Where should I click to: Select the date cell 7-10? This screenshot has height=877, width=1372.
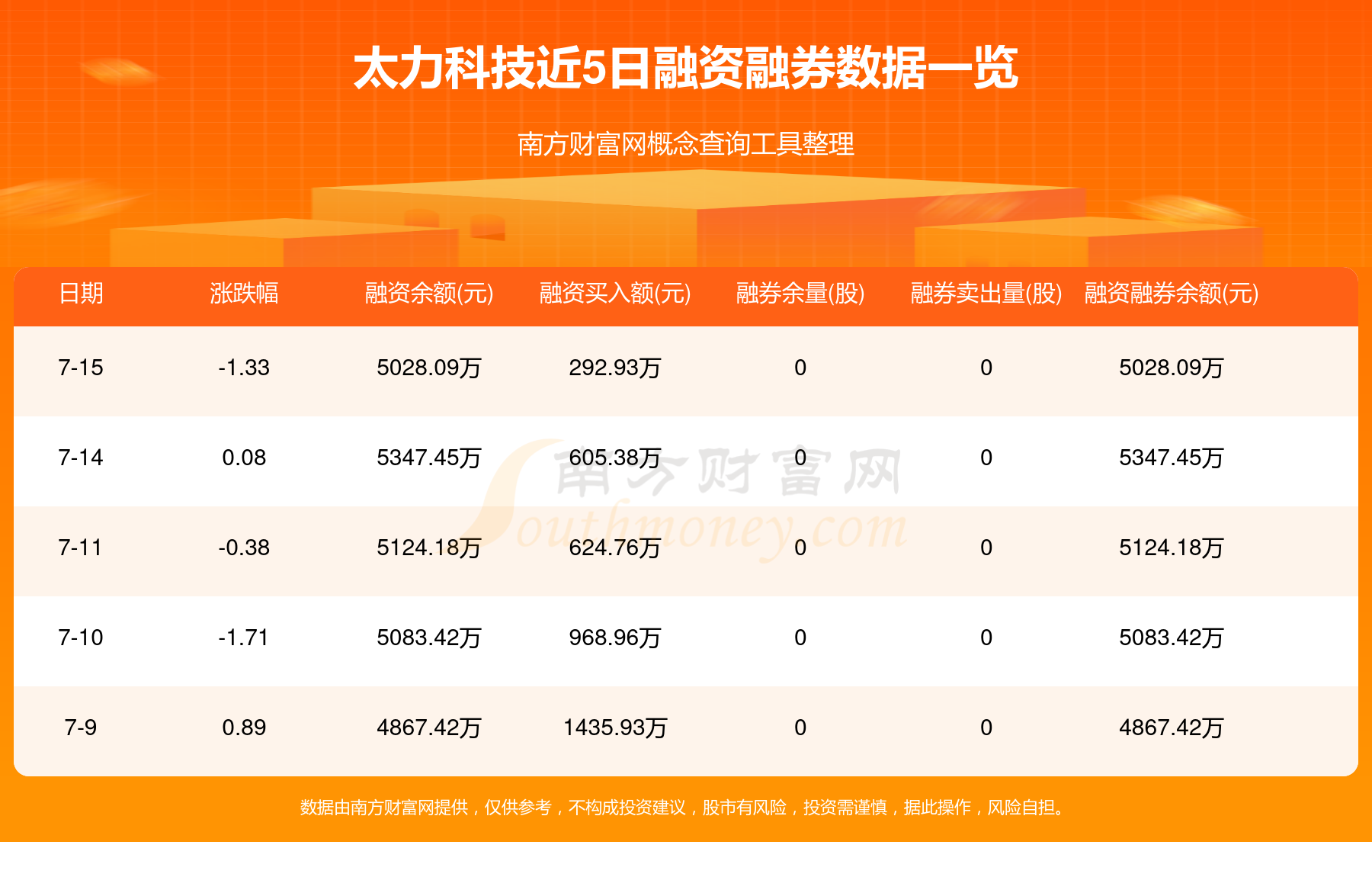(81, 638)
